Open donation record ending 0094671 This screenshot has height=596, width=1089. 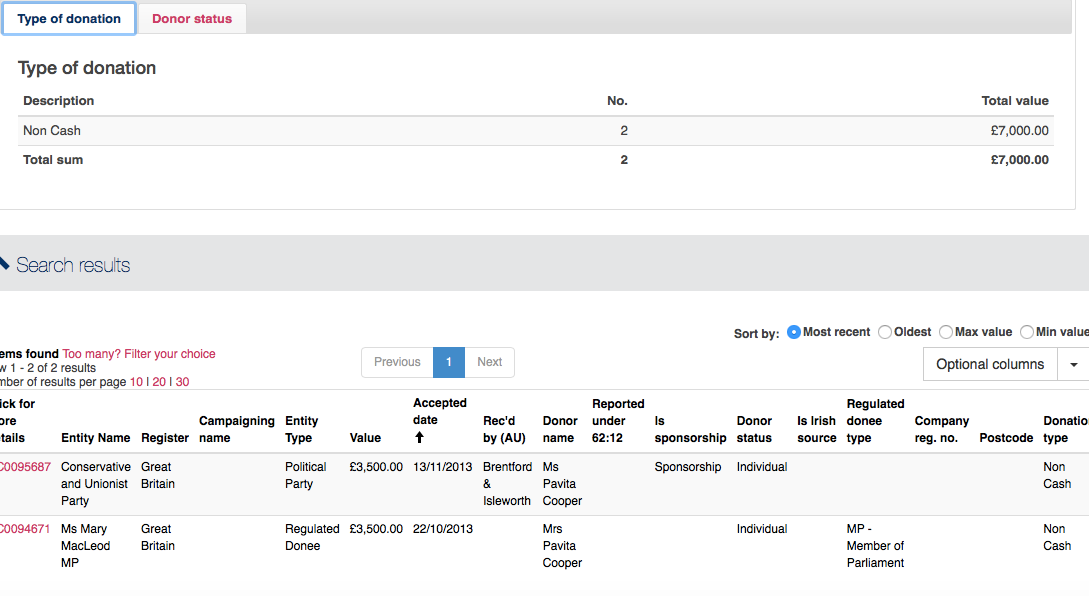coord(25,529)
